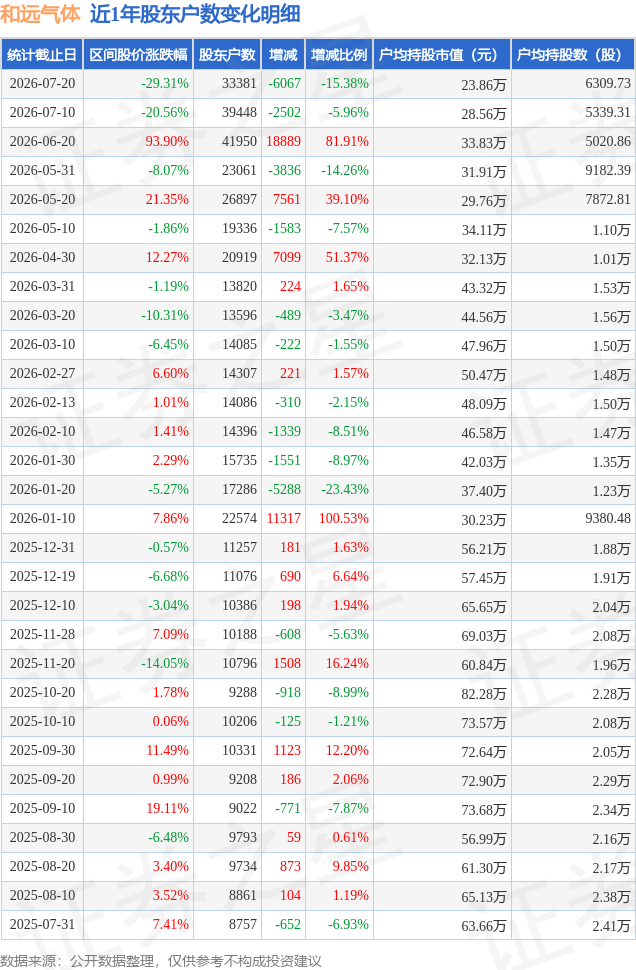Click the 和远气体 stock name title

pos(41,14)
